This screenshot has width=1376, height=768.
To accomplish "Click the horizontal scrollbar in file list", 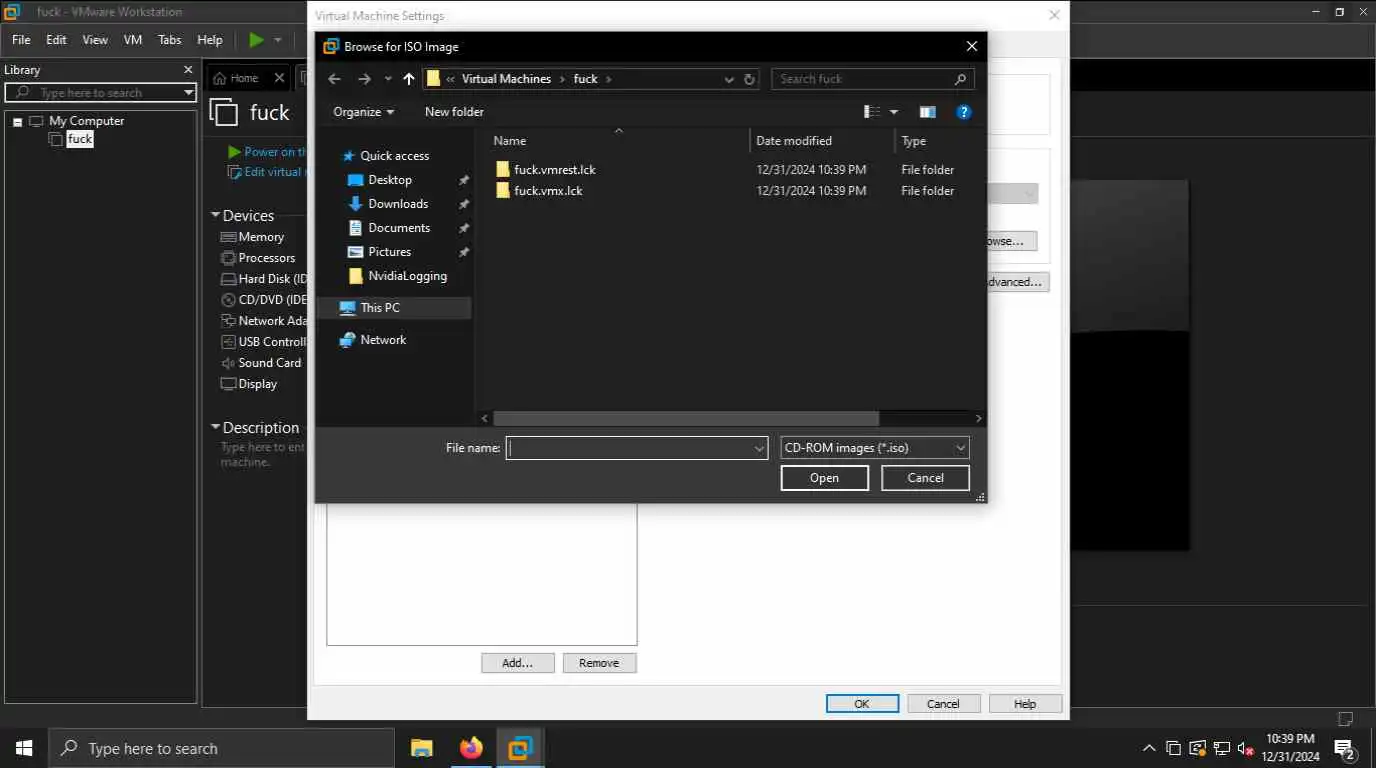I will click(x=686, y=419).
